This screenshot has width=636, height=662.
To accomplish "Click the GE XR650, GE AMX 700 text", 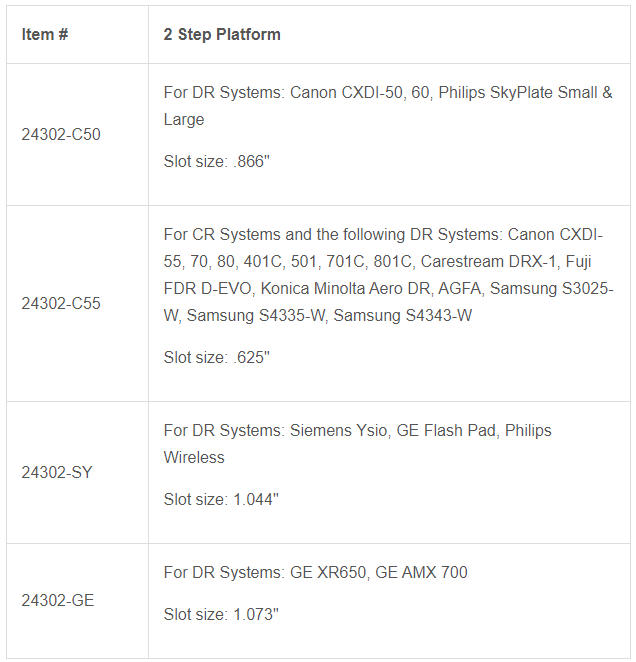I will coord(379,572).
